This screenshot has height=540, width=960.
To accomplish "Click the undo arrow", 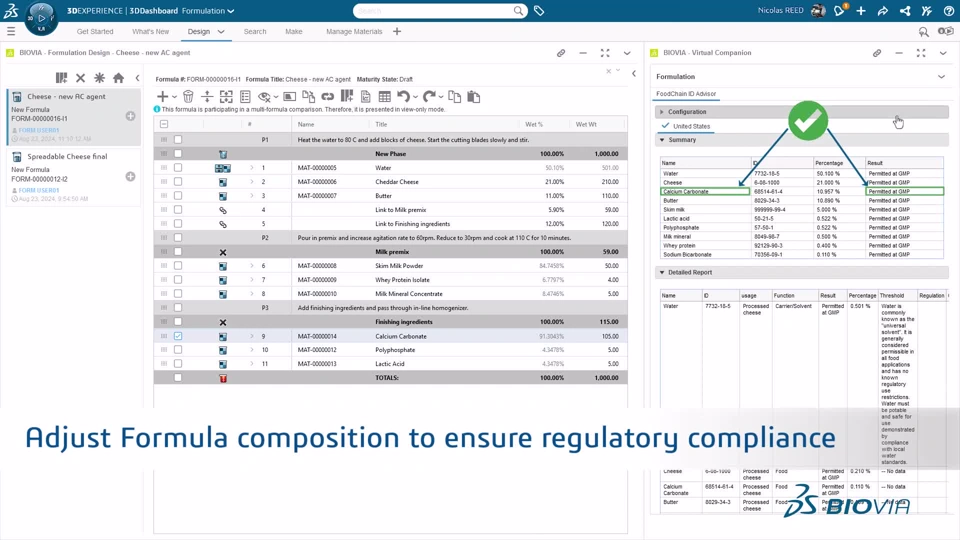I will click(403, 96).
